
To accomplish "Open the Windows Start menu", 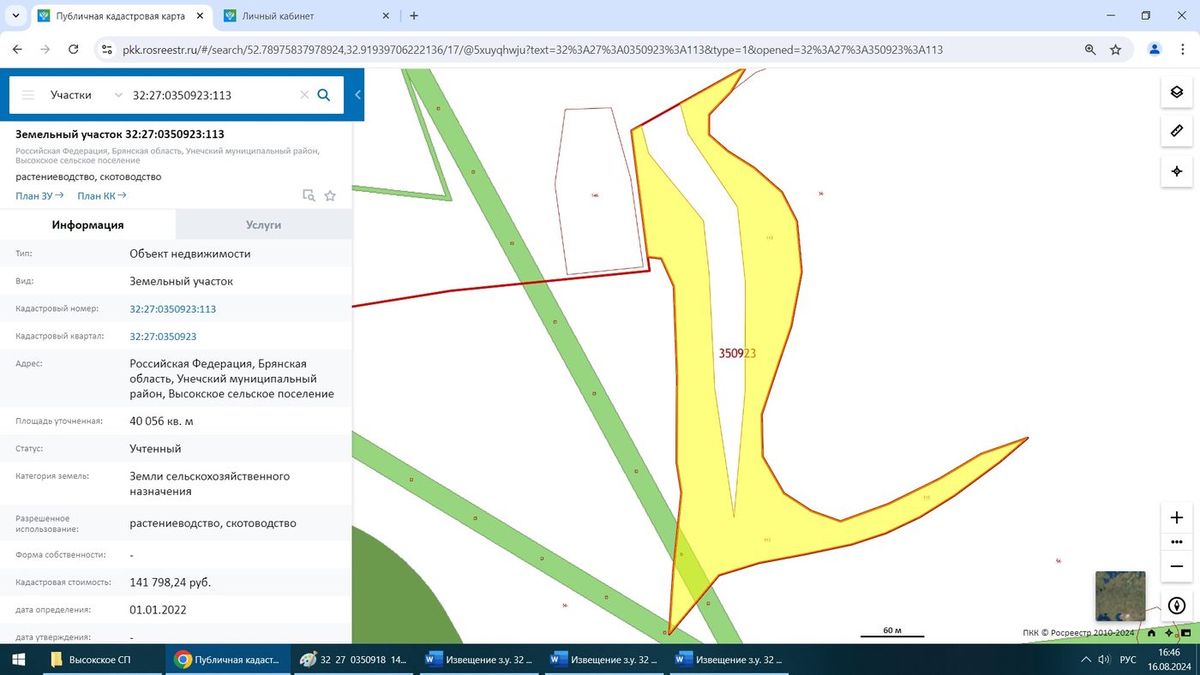I will coord(17,660).
